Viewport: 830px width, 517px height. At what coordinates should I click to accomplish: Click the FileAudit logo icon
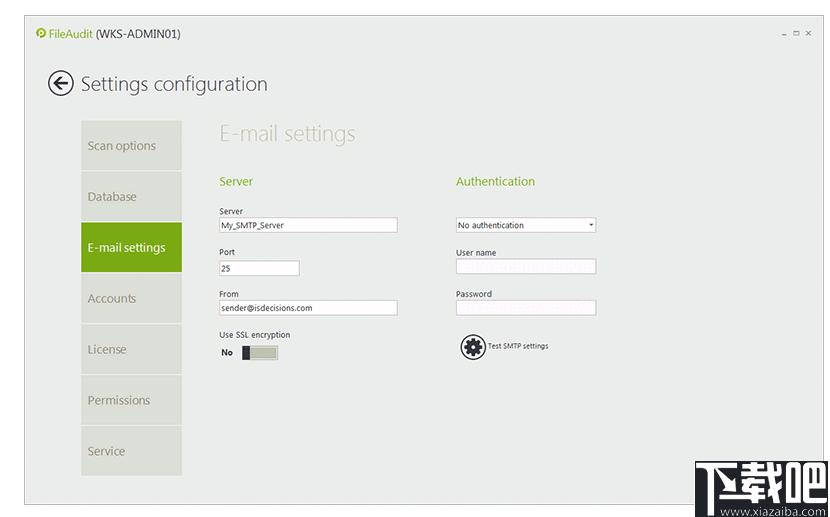[x=41, y=33]
